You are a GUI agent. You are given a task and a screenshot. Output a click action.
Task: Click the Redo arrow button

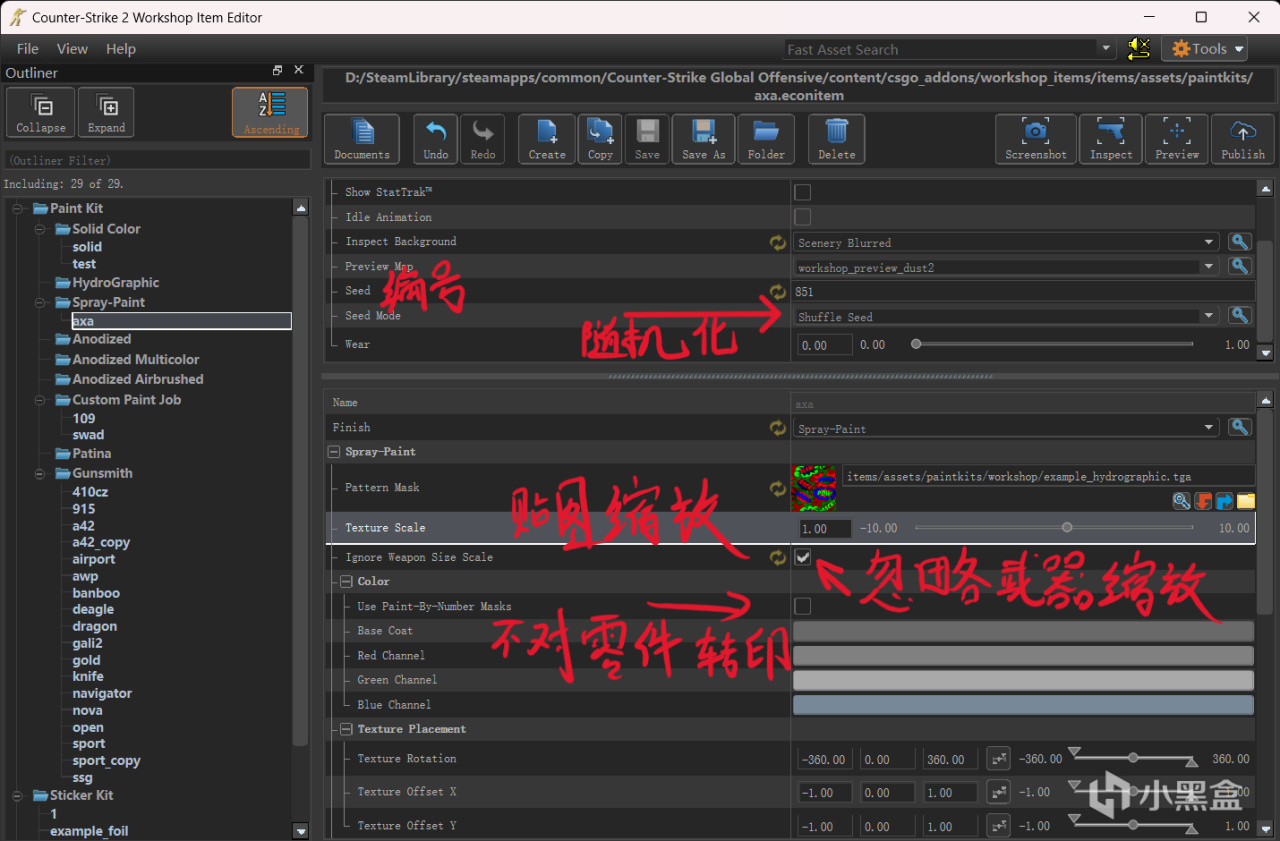coord(483,139)
